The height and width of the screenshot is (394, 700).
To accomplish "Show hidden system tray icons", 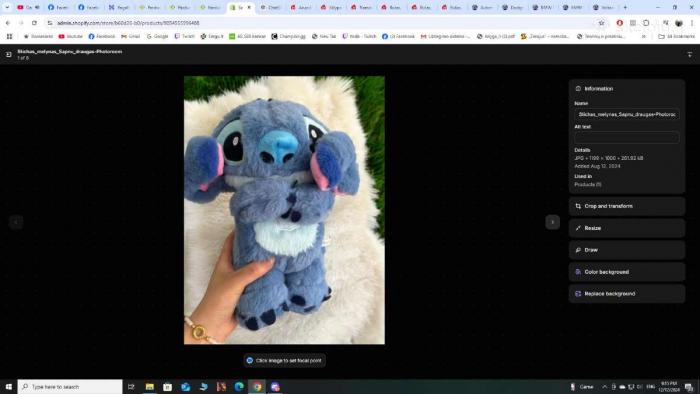I will (604, 387).
